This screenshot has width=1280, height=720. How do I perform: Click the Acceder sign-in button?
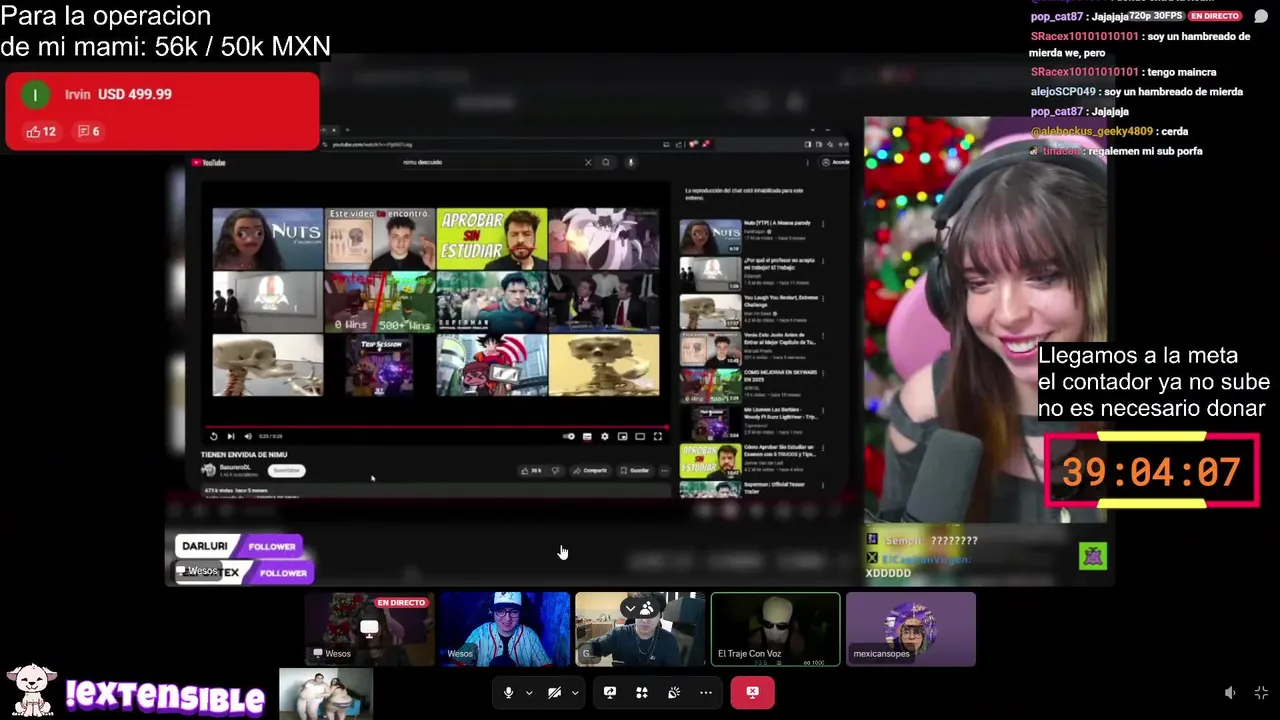pos(836,162)
